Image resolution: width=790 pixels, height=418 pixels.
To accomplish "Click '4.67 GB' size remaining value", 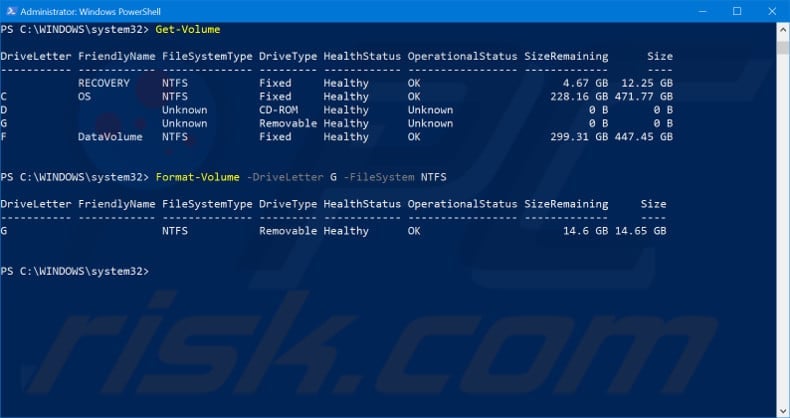I will [585, 83].
